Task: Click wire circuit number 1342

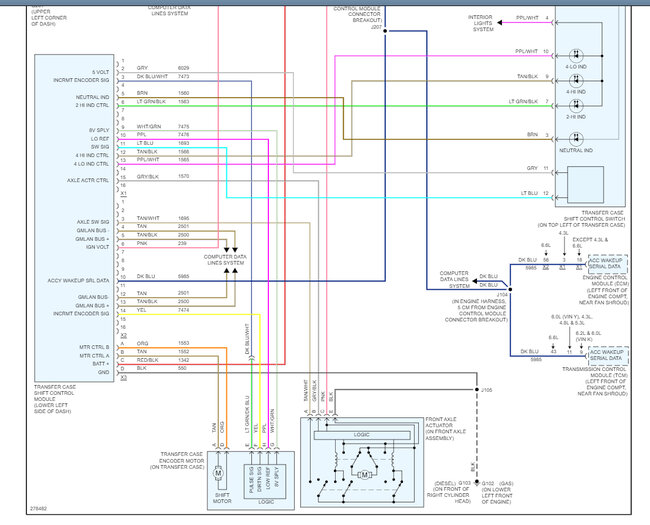Action: click(x=184, y=360)
